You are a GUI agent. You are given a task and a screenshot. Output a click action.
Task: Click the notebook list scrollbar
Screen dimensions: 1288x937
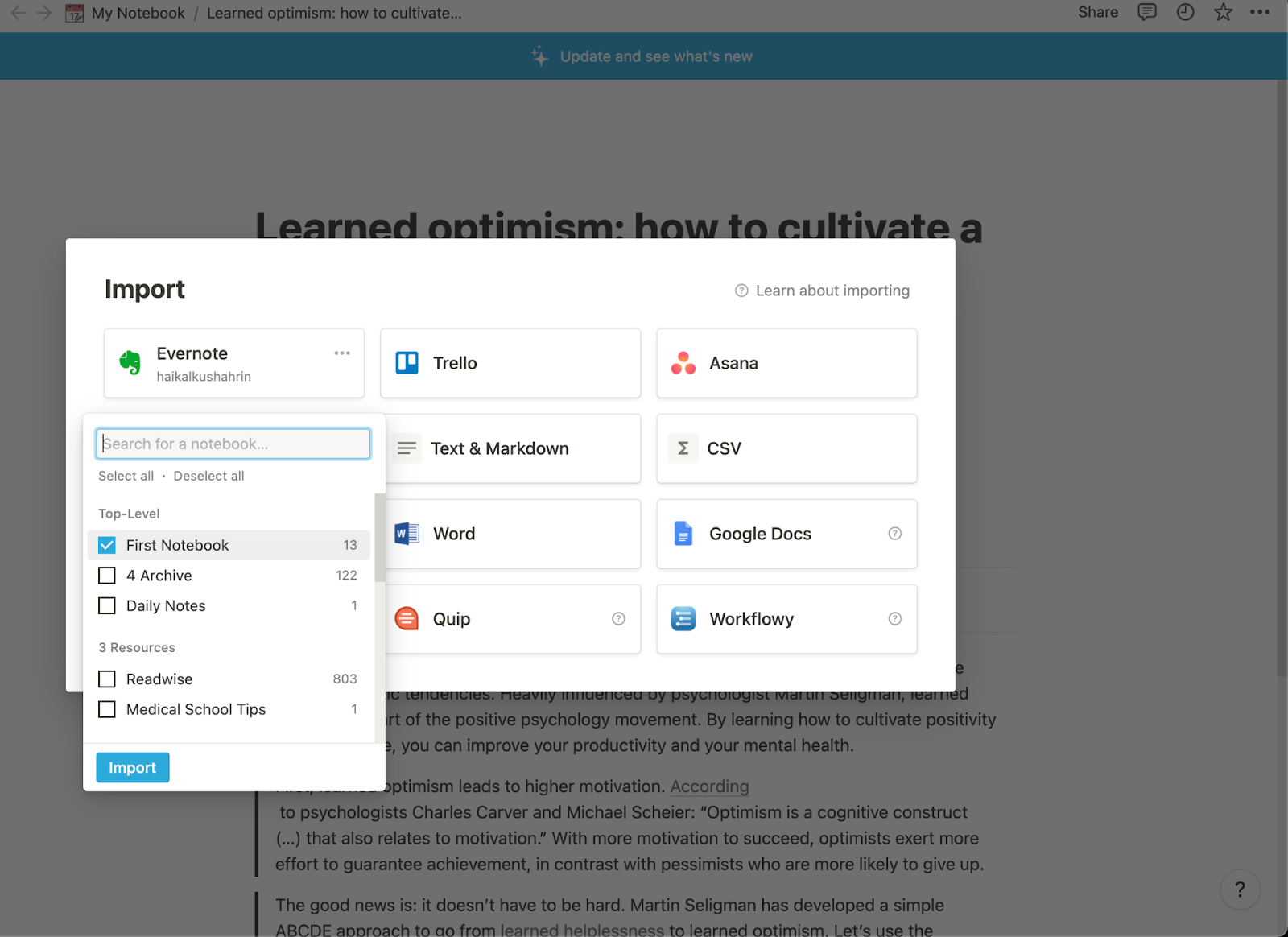click(380, 537)
